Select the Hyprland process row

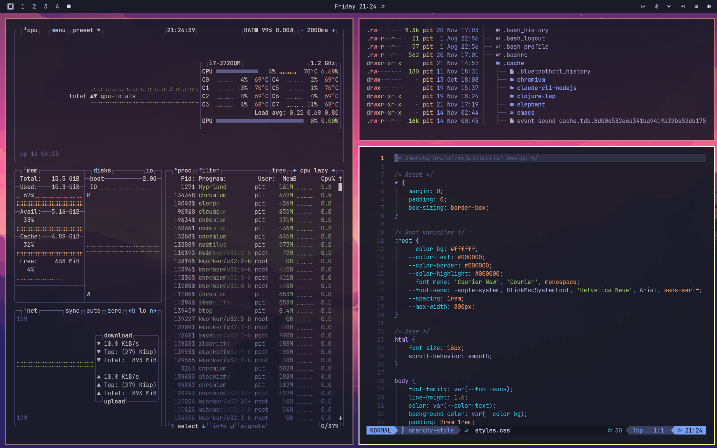coord(254,187)
